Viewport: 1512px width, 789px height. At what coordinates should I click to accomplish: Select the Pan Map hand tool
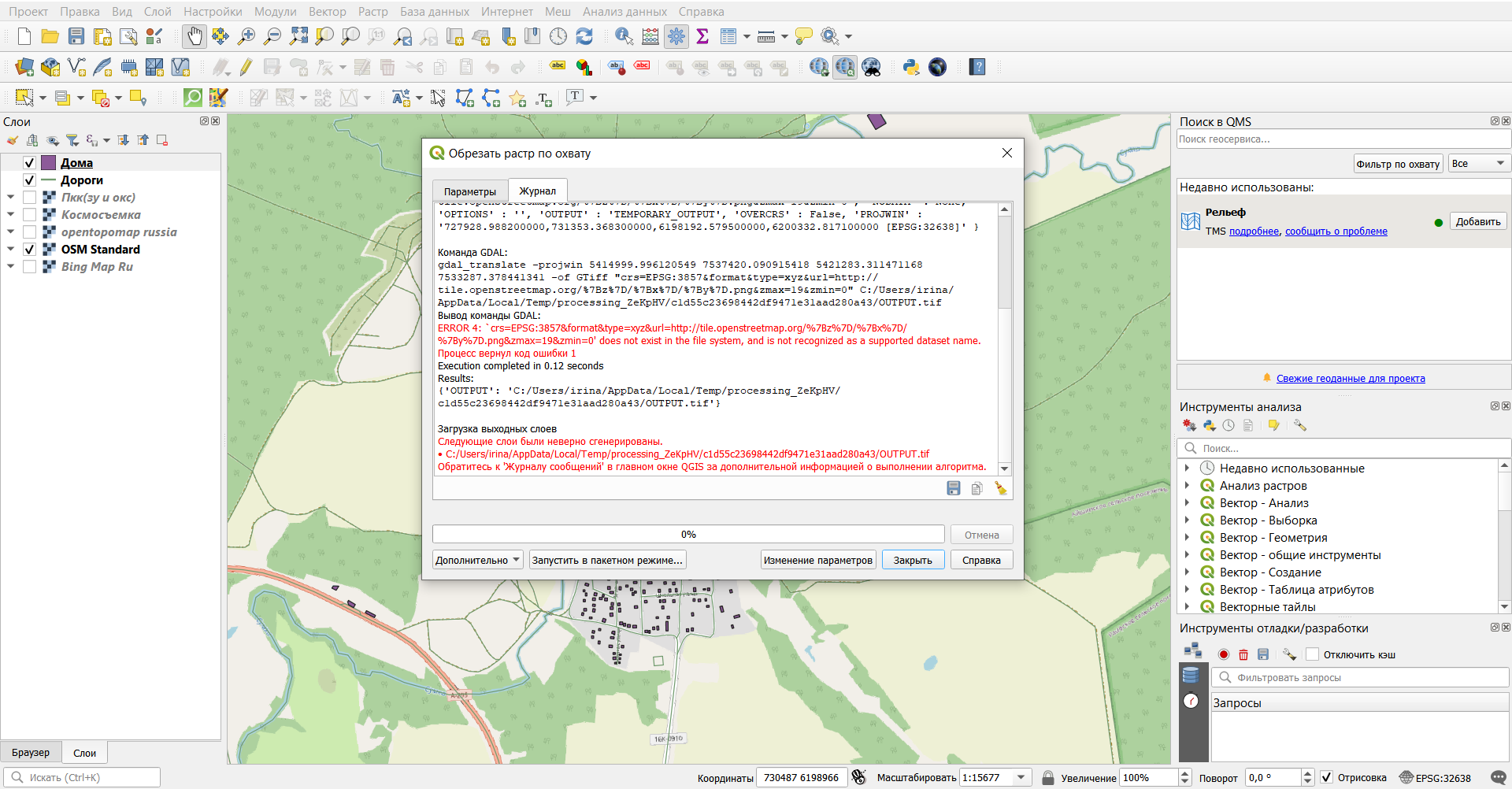pyautogui.click(x=194, y=36)
